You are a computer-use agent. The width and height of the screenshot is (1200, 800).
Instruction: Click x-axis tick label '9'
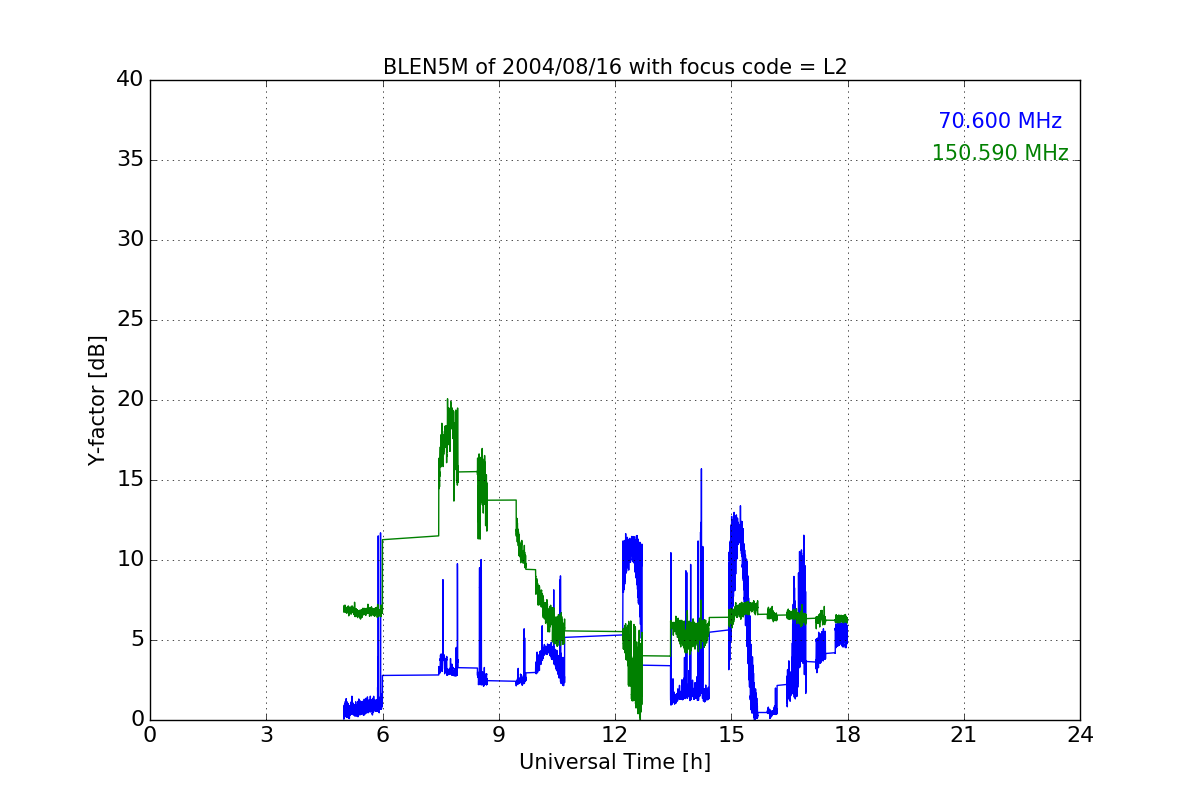(x=499, y=735)
